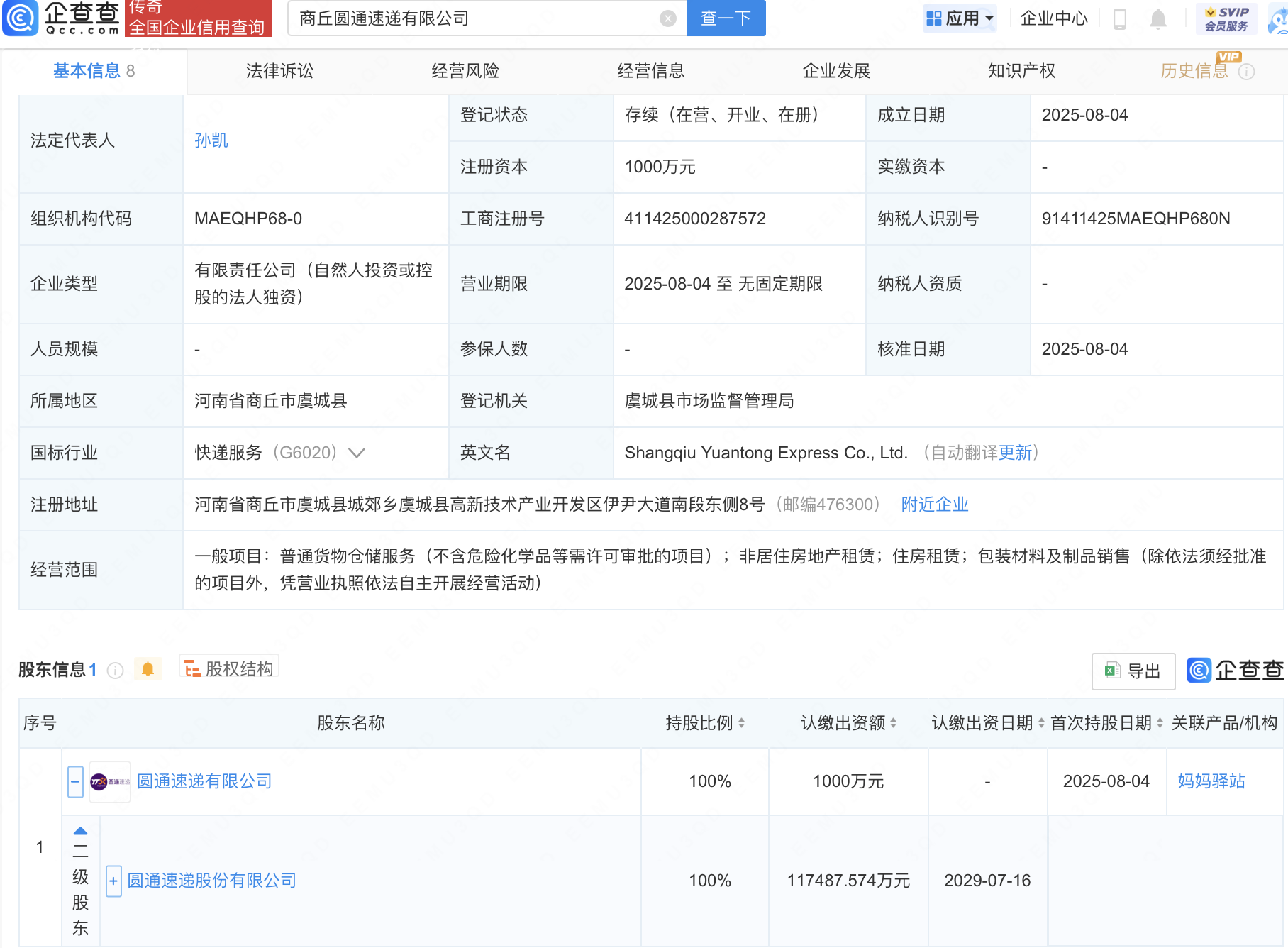Image resolution: width=1288 pixels, height=948 pixels.
Task: Select the taxpayer ID 91411425MAEQHP680N
Action: tap(1136, 219)
